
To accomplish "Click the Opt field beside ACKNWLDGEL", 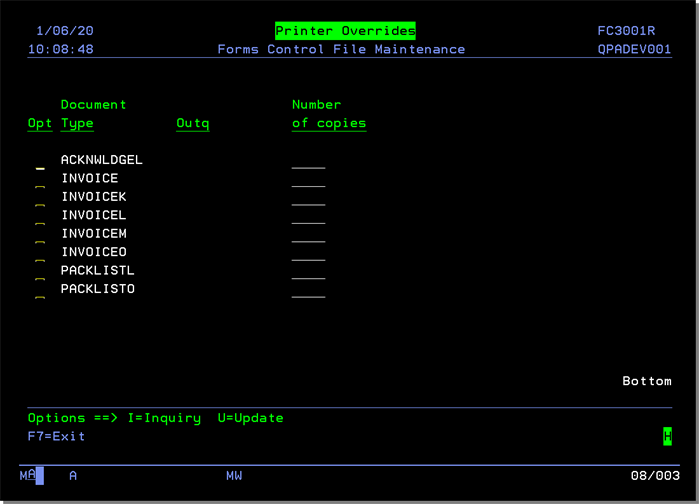I will [x=40, y=166].
